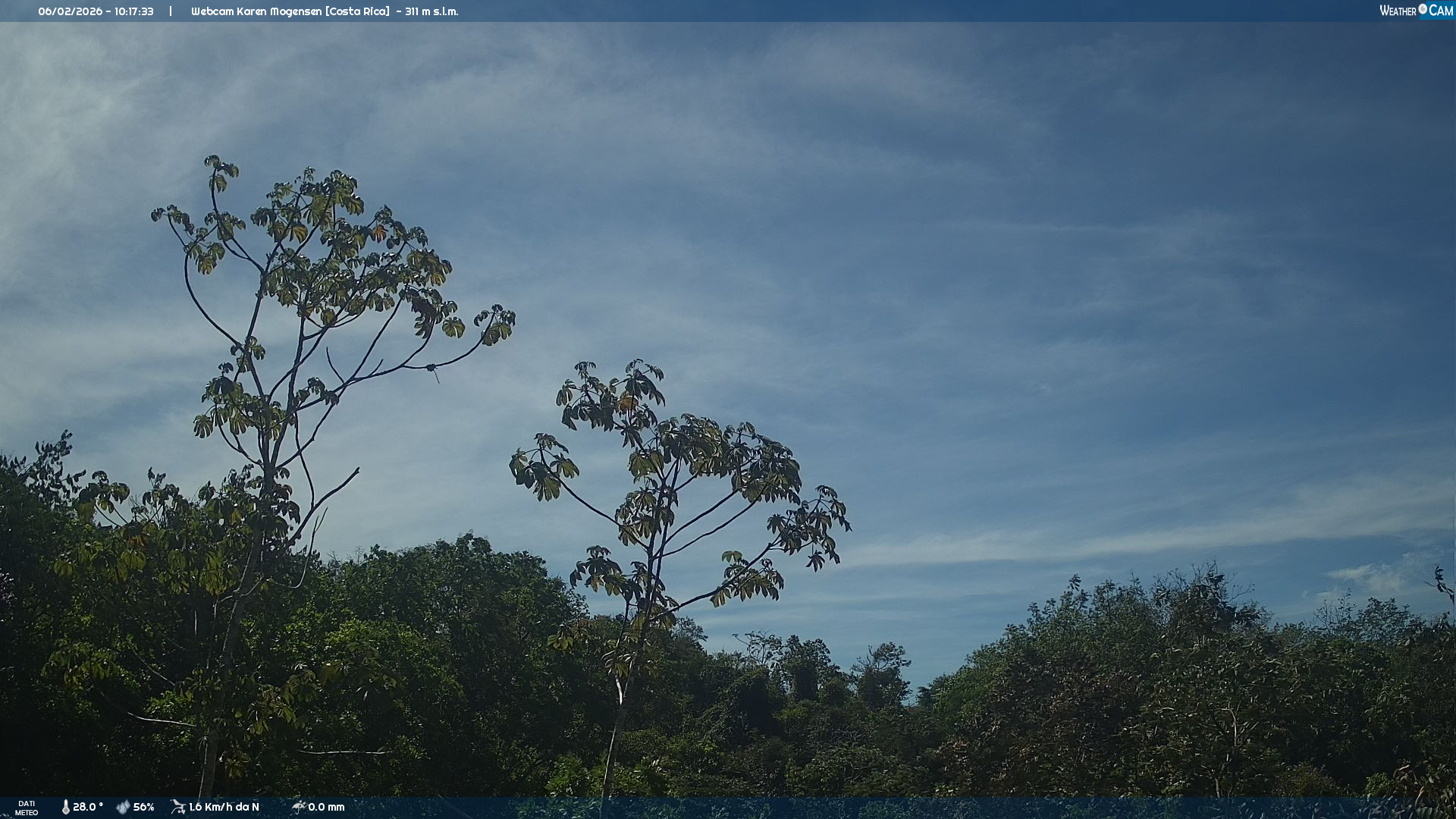Screen dimensions: 1456x819
Task: Click the rain umbrella precipitation icon
Action: (298, 807)
